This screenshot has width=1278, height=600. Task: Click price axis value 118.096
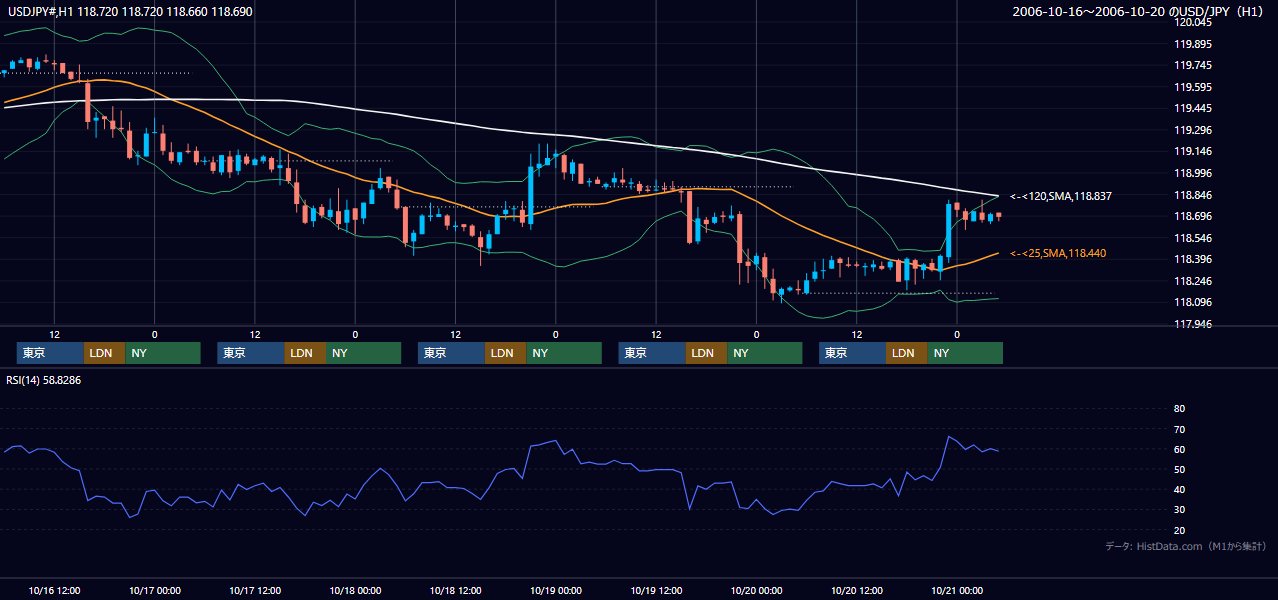point(1194,302)
